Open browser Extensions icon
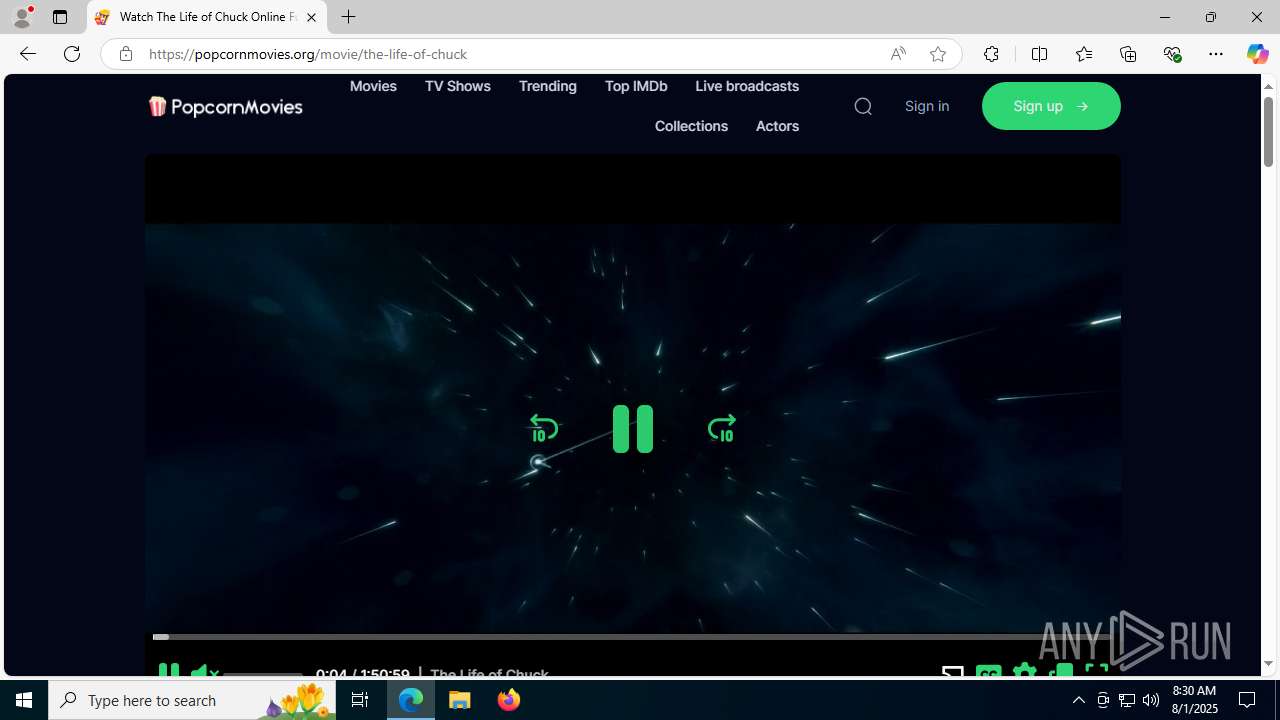Screen dimensions: 1280x720 tap(991, 54)
